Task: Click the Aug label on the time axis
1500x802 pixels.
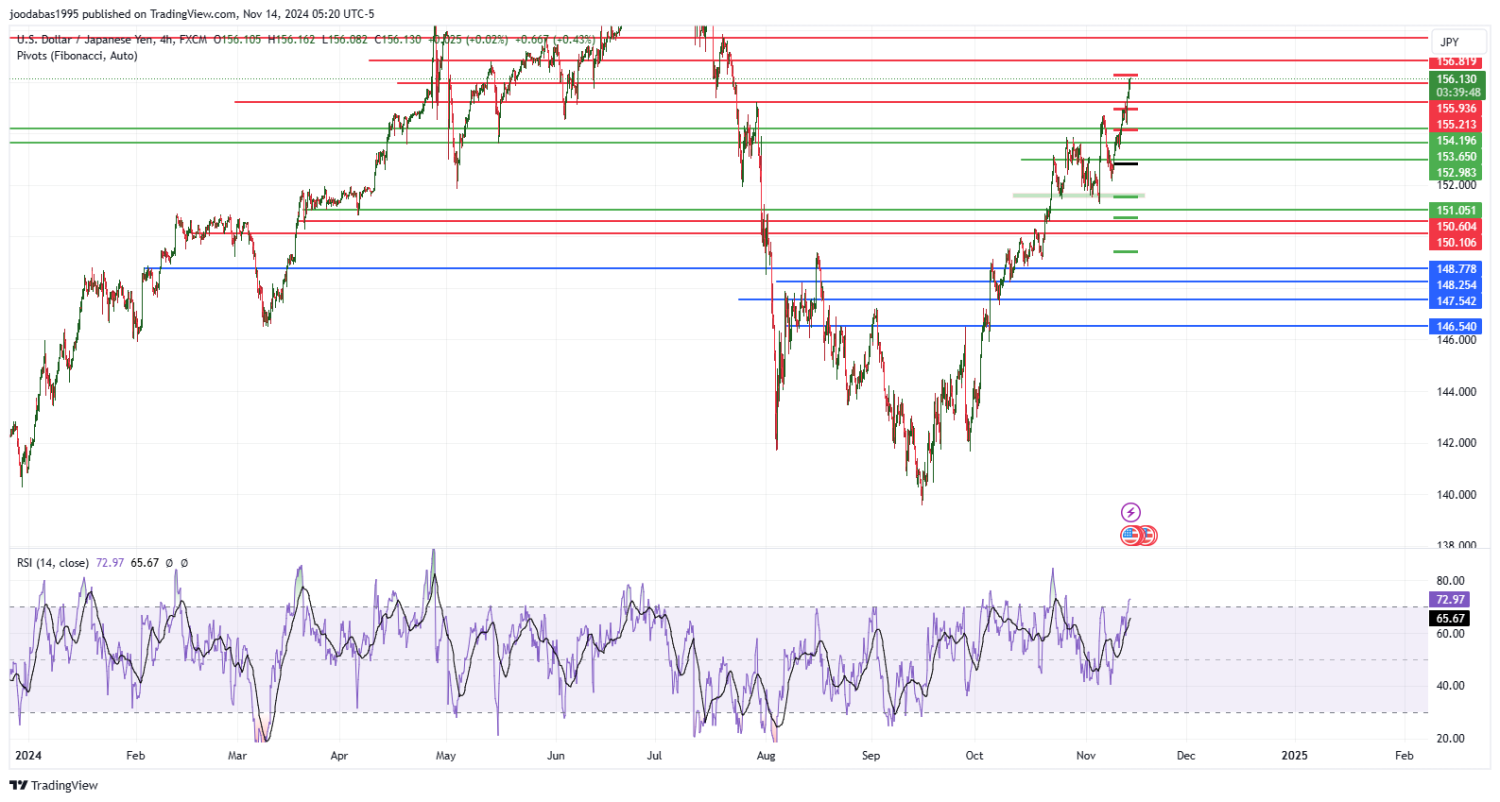Action: pos(767,756)
